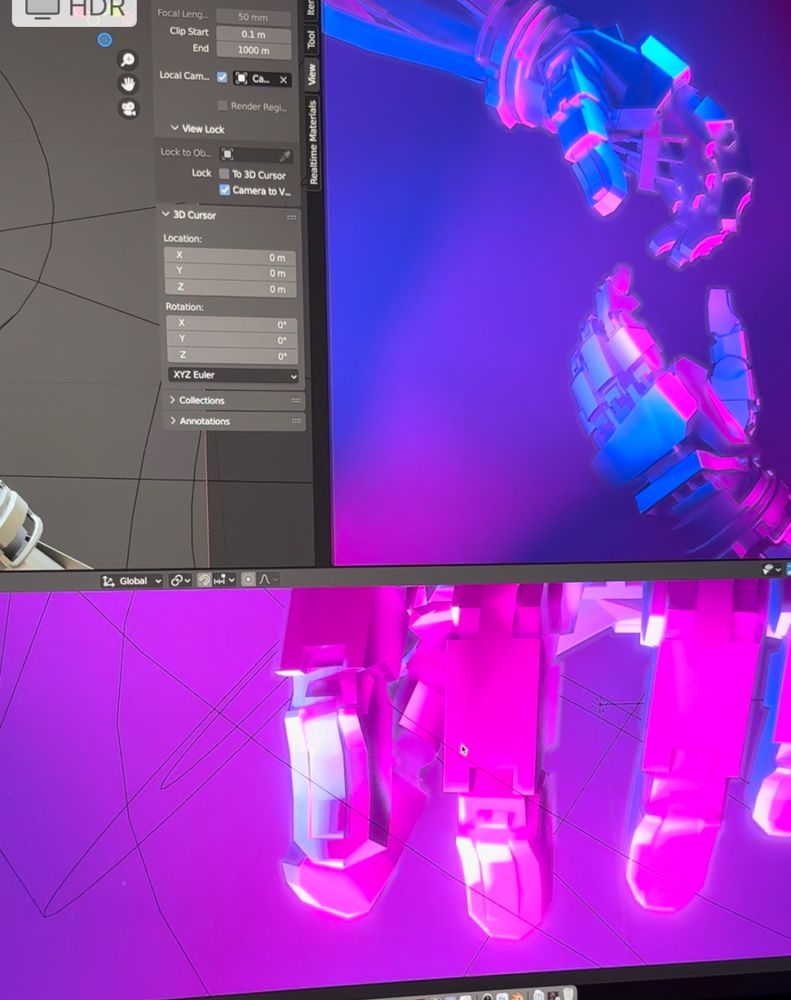The width and height of the screenshot is (791, 1000).
Task: Click the Lock to Object field
Action: (256, 155)
